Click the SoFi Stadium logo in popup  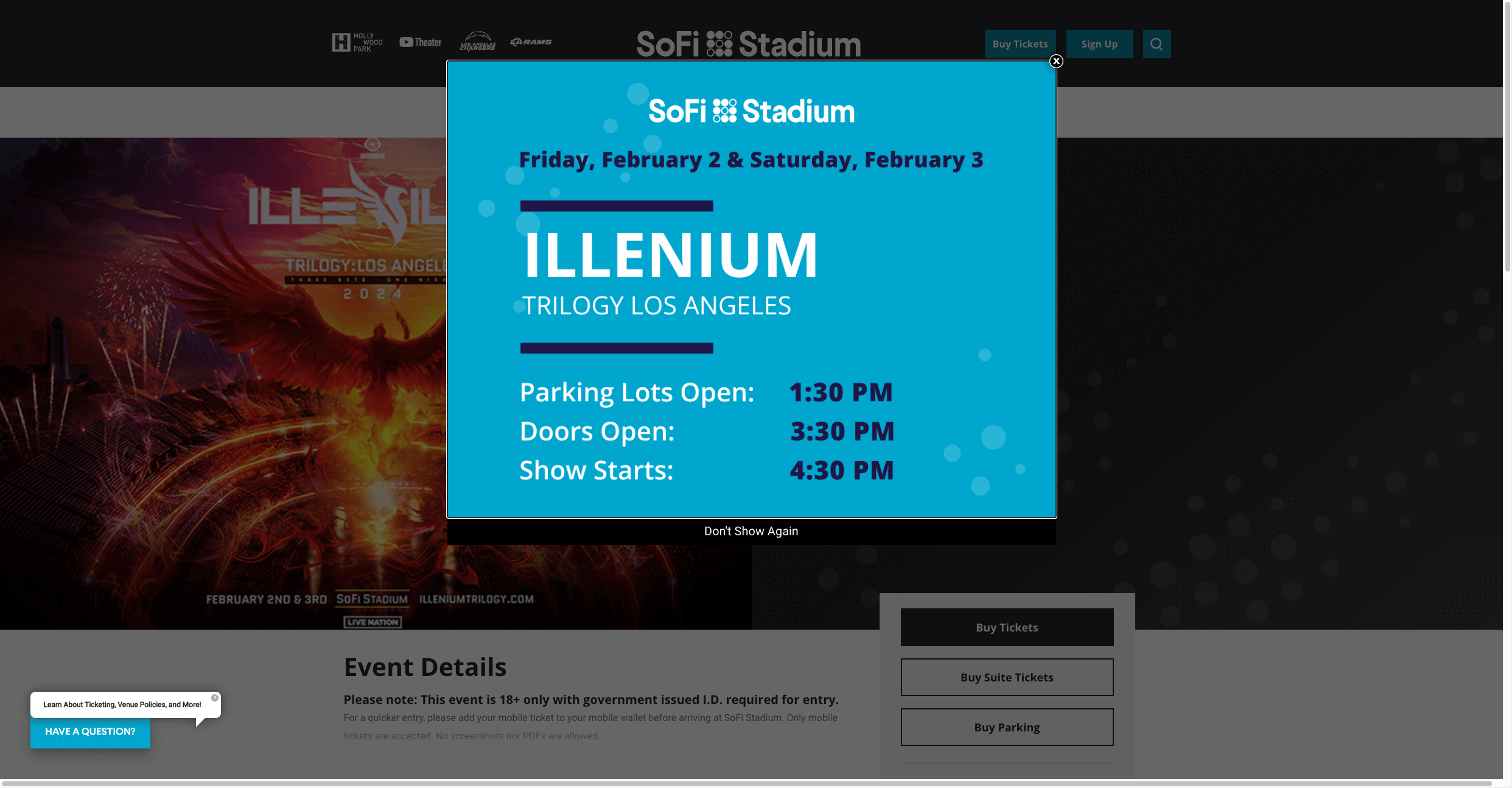[751, 111]
